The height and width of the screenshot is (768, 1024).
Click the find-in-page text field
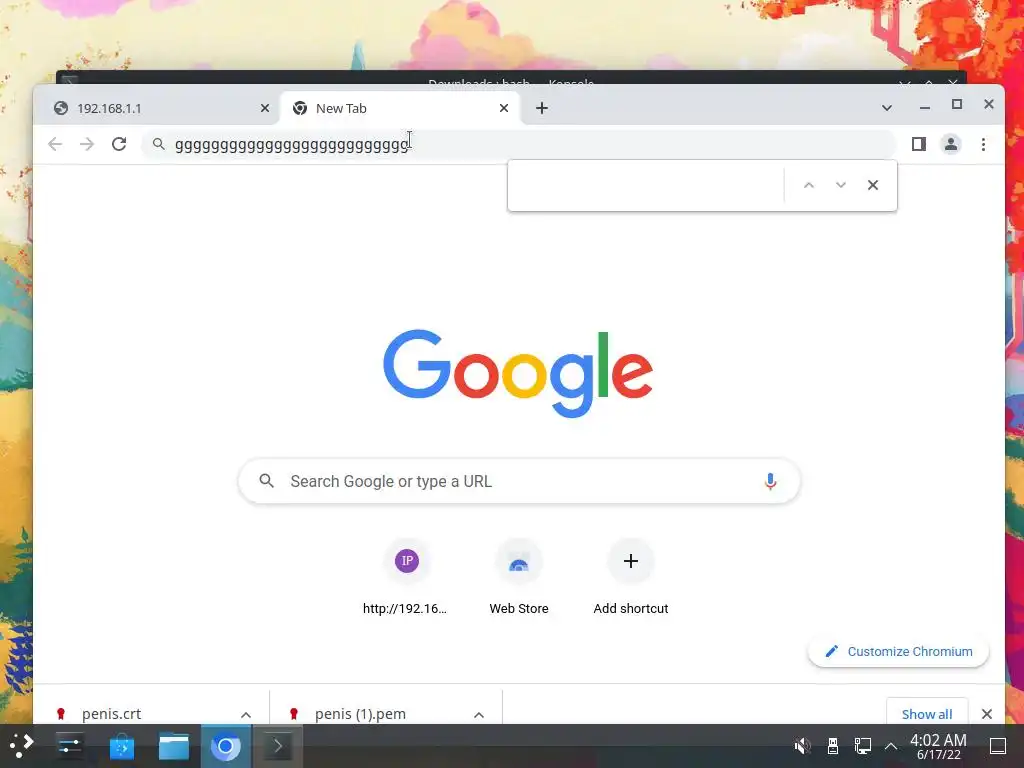[648, 185]
